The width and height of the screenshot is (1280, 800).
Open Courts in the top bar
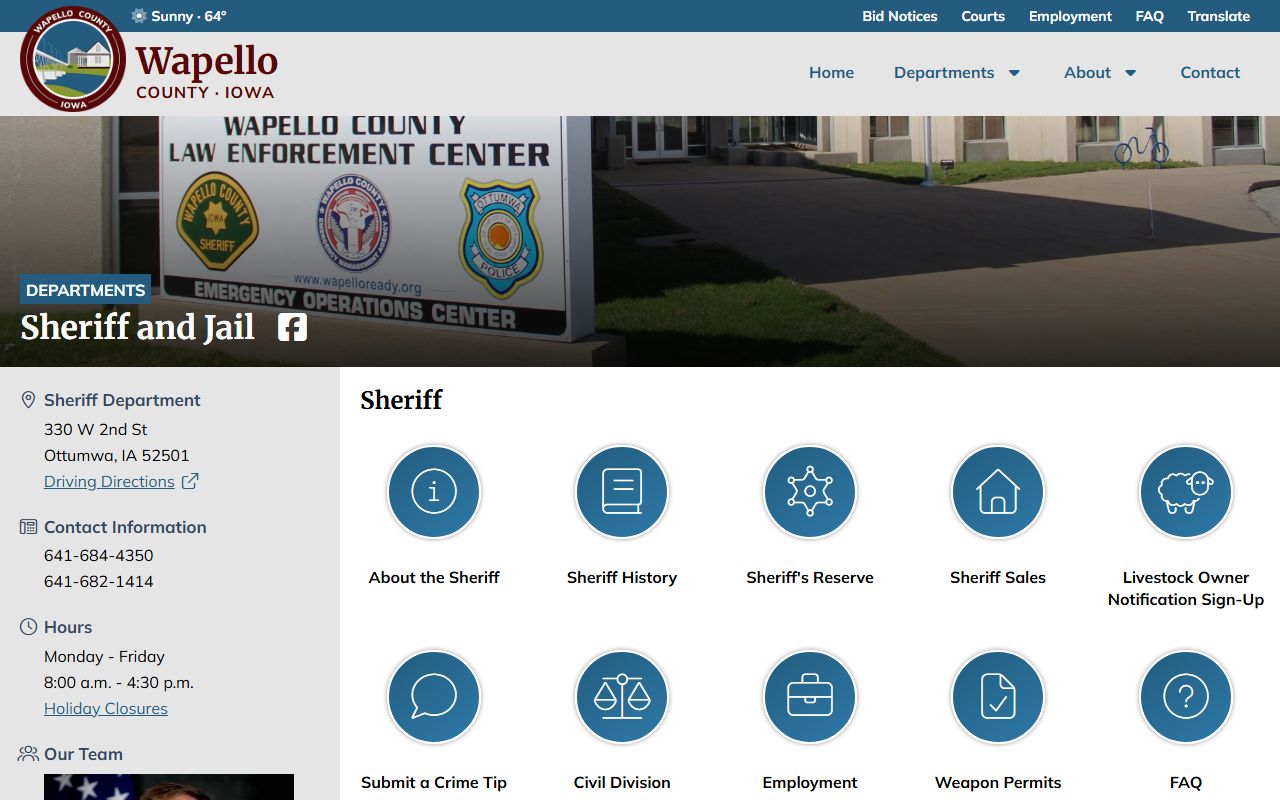tap(983, 16)
